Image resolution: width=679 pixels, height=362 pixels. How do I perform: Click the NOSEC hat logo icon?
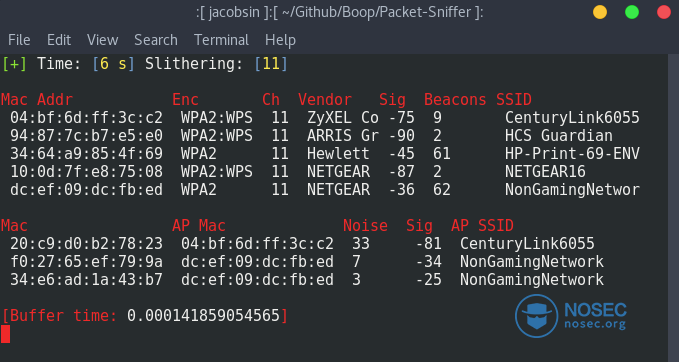(x=537, y=316)
